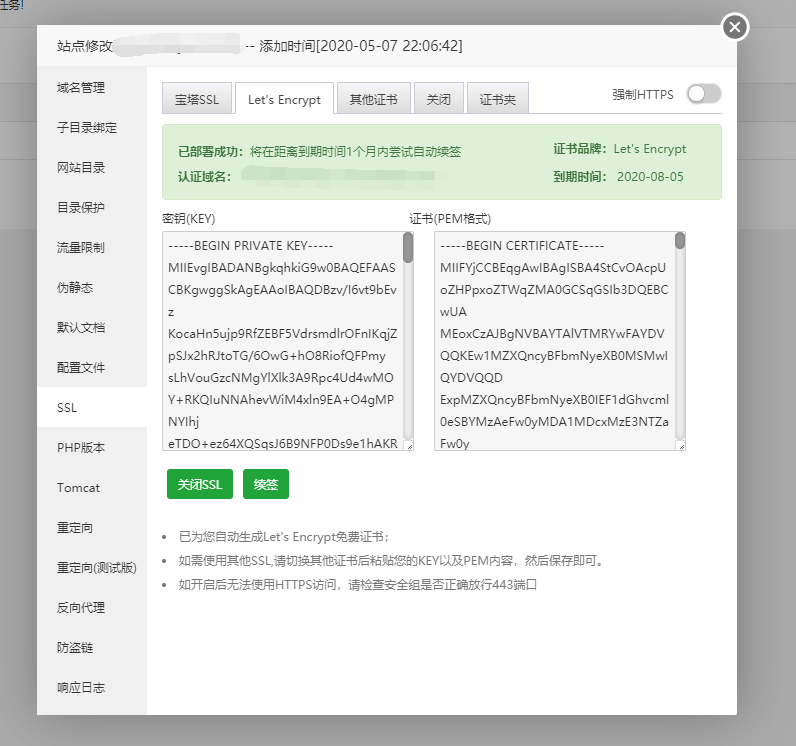Click the green 关闭SSL button

200,484
